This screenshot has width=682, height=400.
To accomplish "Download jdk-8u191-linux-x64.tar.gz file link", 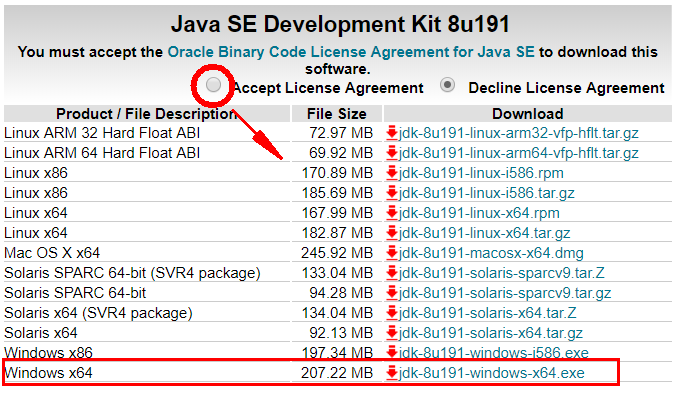I will tap(486, 233).
